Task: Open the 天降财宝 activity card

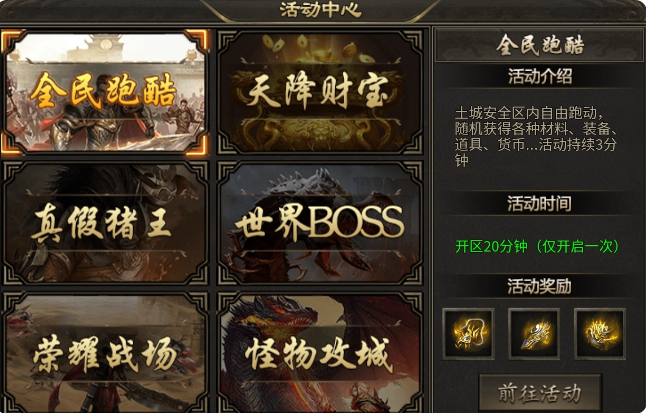Action: [x=320, y=92]
